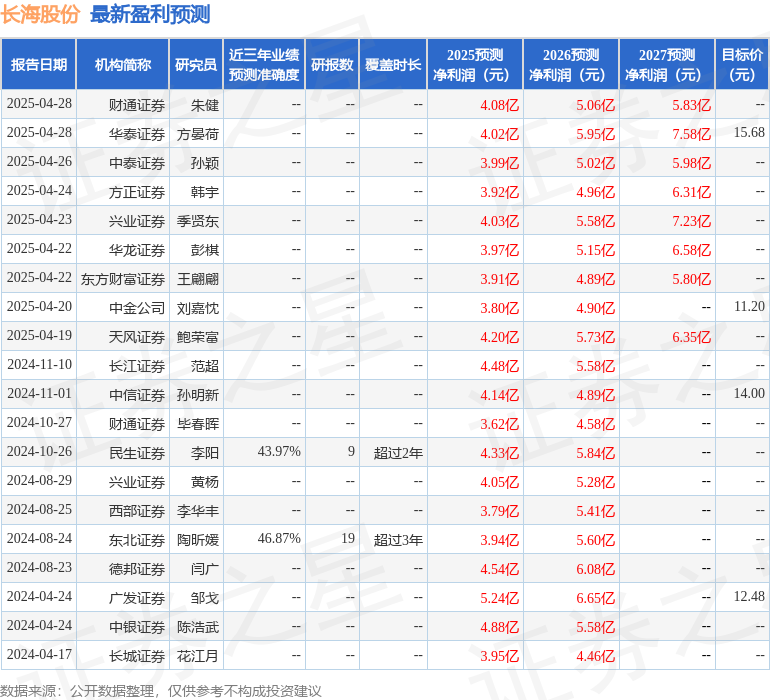Click researcher 陈浩武
Viewport: 770px width, 700px height.
[x=198, y=626]
